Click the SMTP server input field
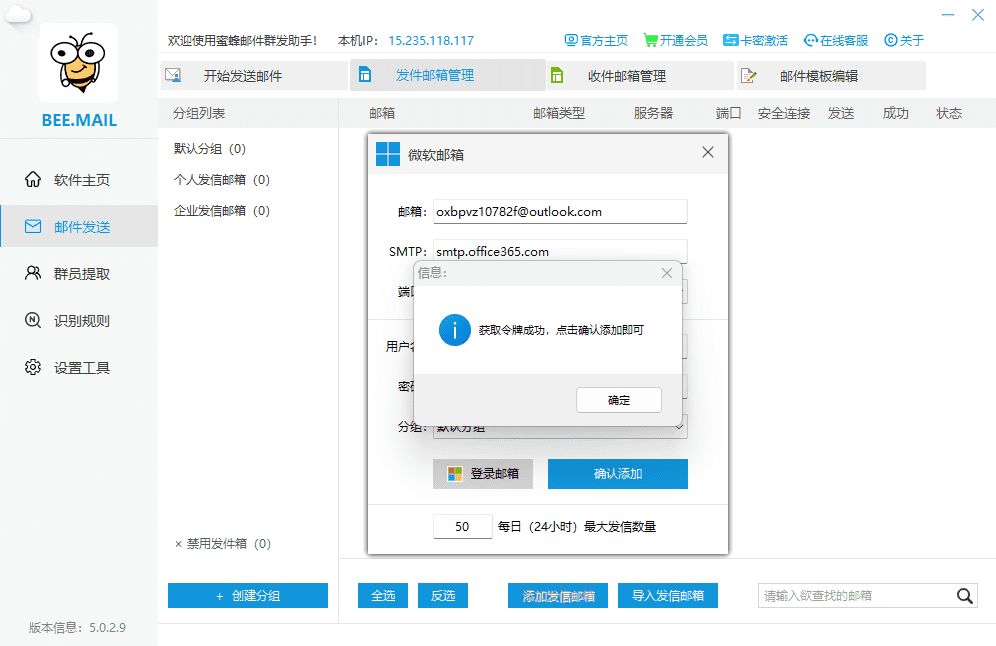The height and width of the screenshot is (646, 996). (x=560, y=251)
